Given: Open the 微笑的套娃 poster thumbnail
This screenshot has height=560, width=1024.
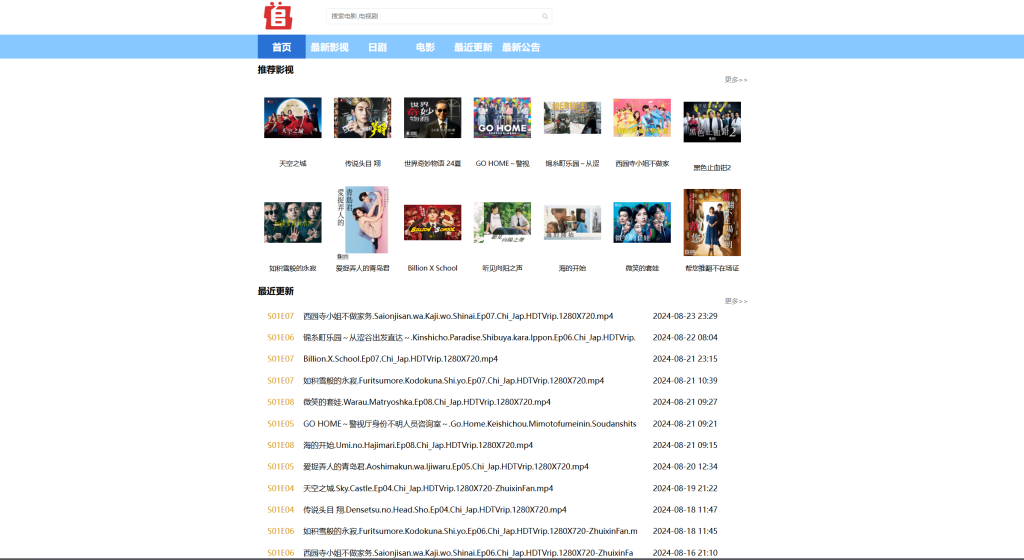Looking at the screenshot, I should (x=642, y=223).
